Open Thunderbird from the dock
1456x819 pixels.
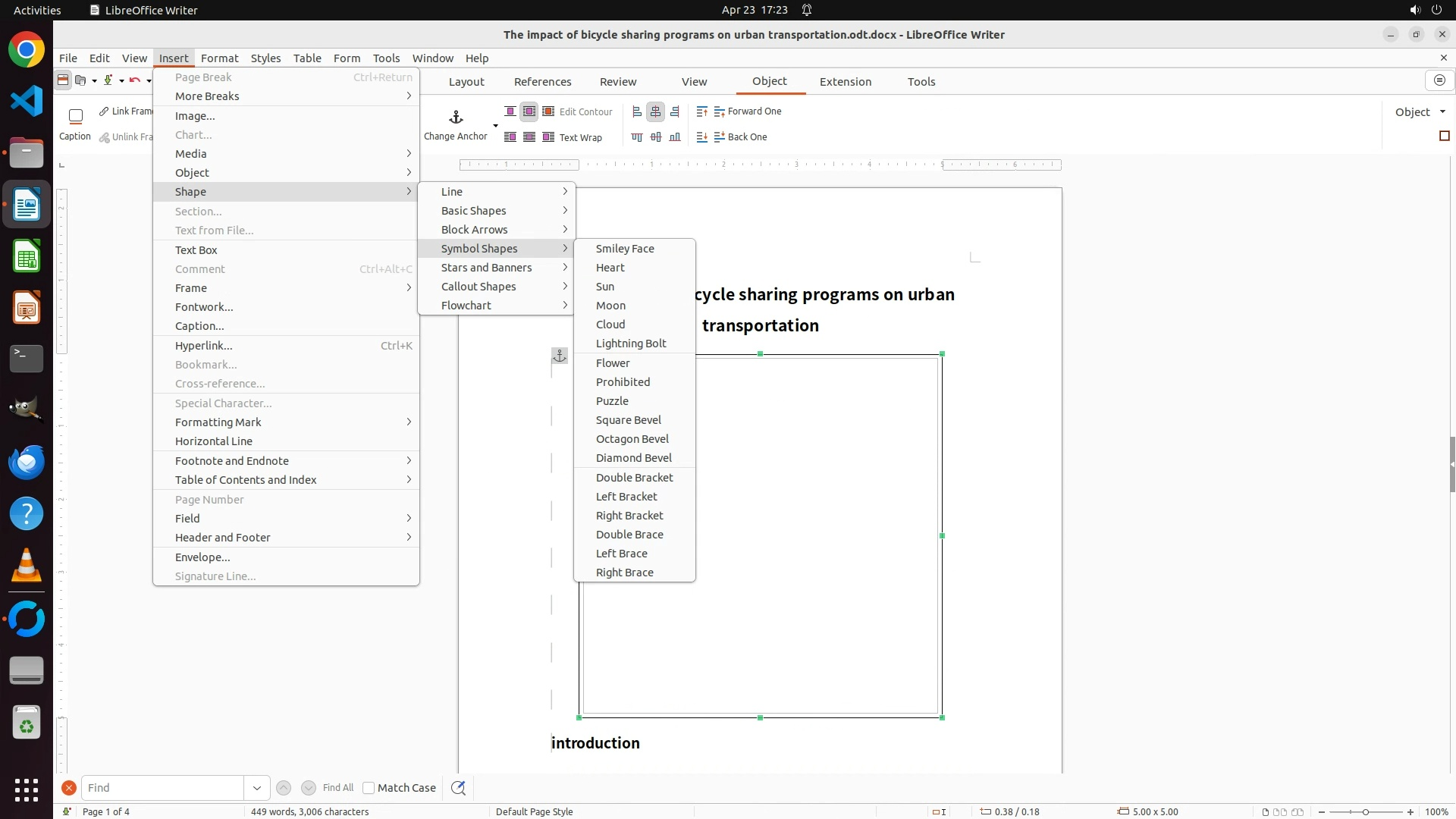click(x=27, y=462)
